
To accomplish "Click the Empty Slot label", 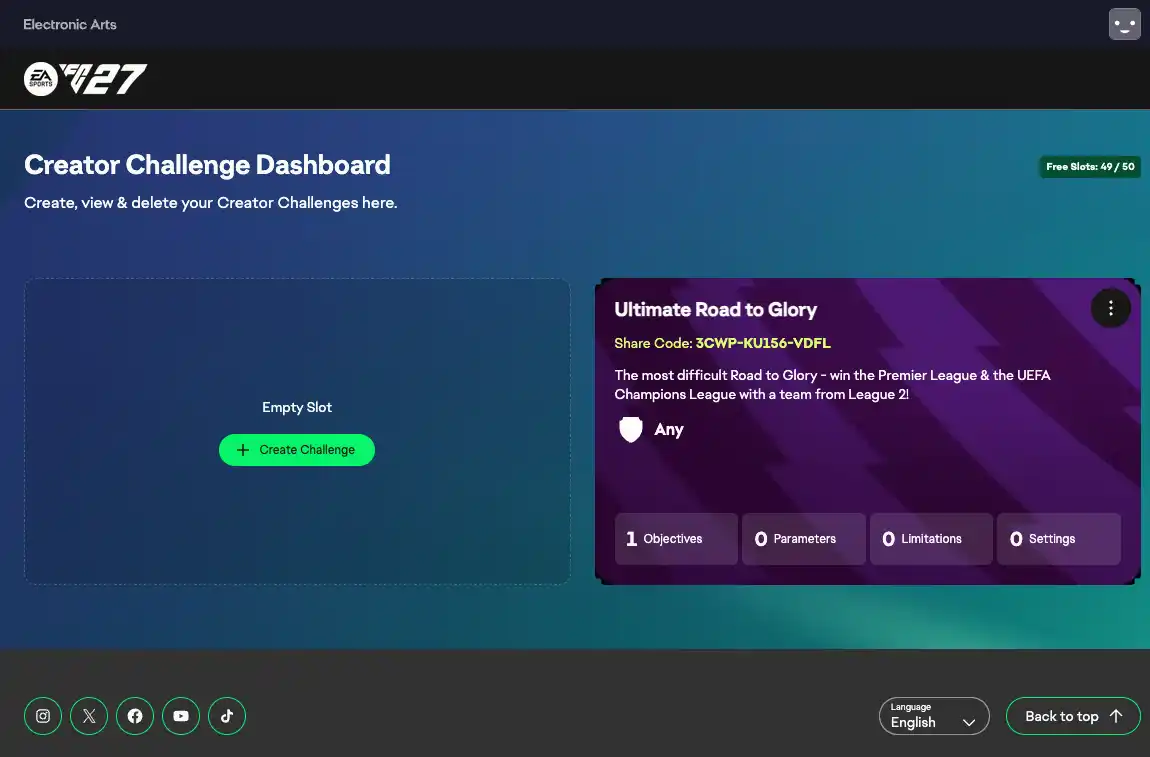I will (297, 407).
